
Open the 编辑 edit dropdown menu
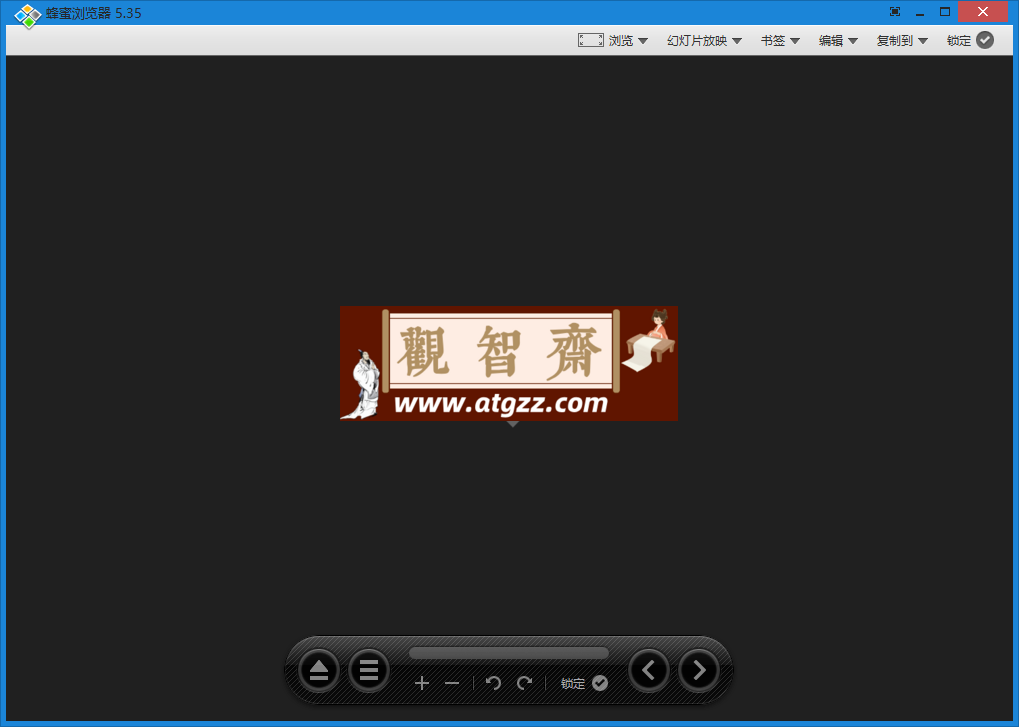pyautogui.click(x=838, y=40)
